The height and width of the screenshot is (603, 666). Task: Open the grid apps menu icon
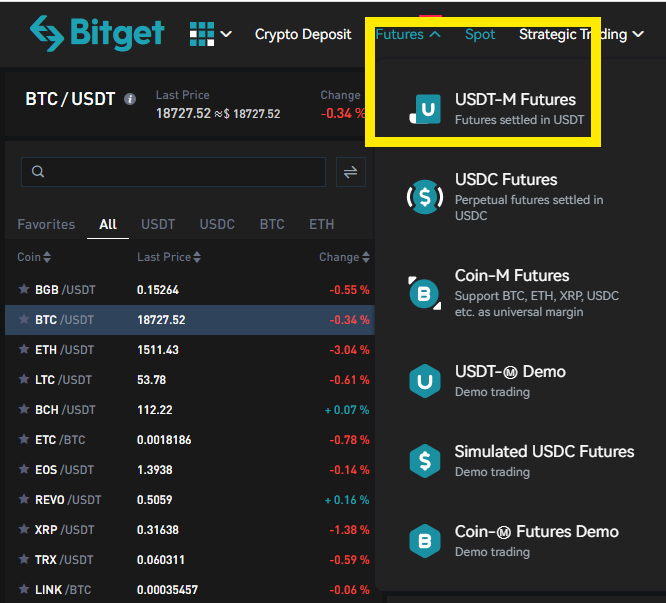202,34
